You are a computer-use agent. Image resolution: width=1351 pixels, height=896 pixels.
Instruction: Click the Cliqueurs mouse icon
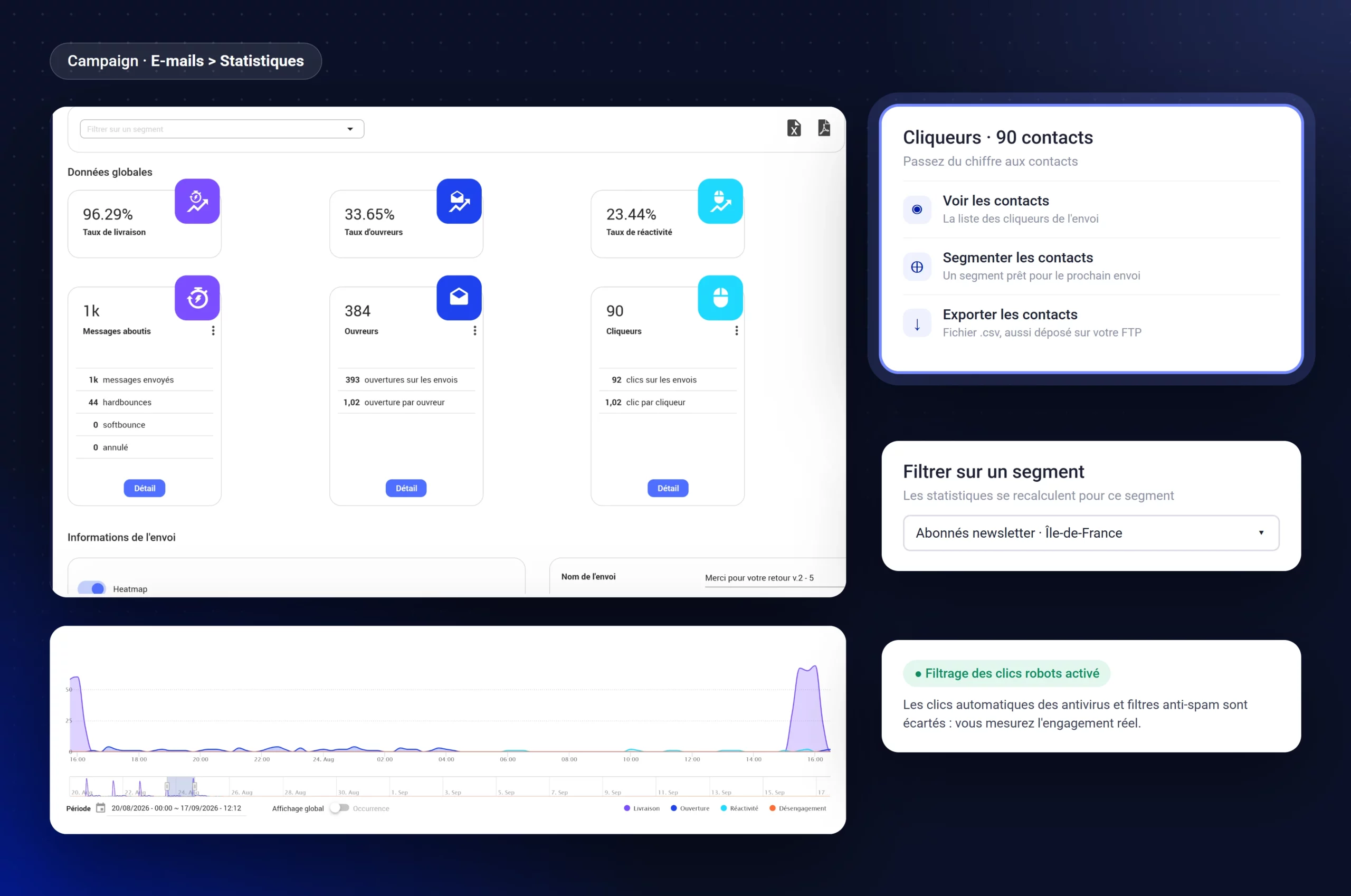pos(720,298)
